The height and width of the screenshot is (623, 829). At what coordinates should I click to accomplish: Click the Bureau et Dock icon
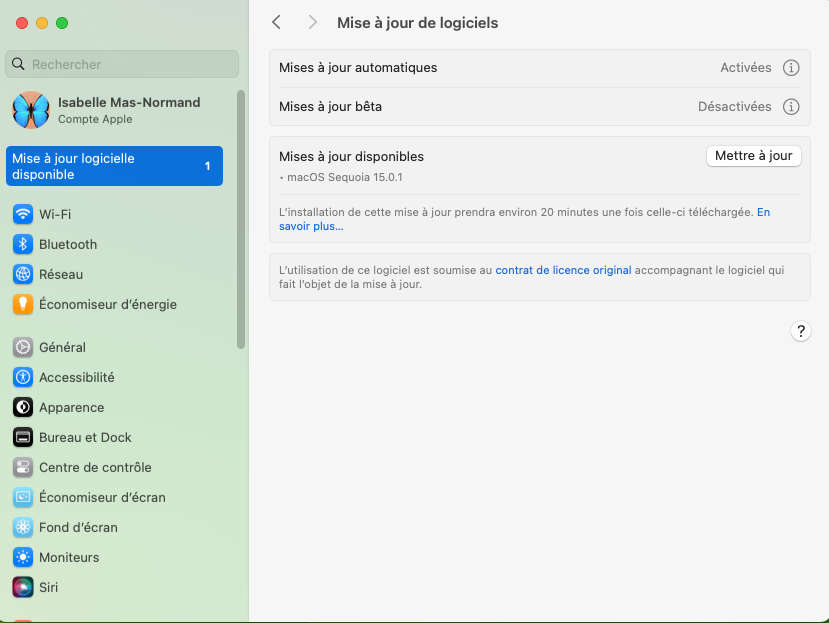[x=23, y=437]
